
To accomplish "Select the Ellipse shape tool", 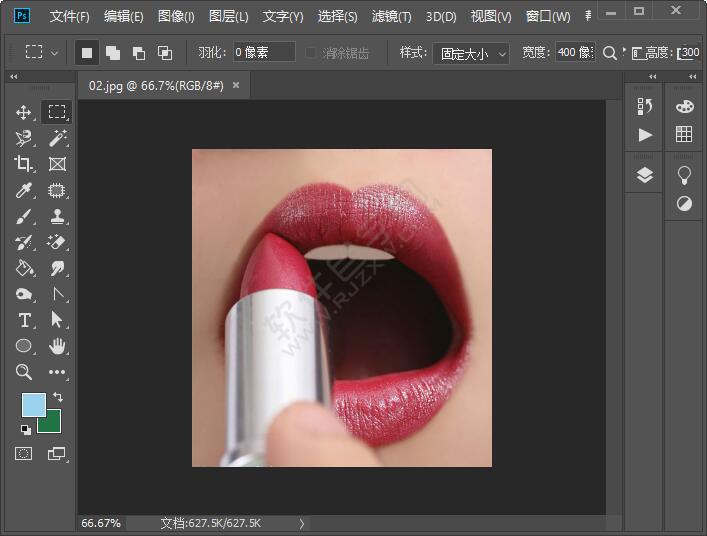I will coord(23,346).
